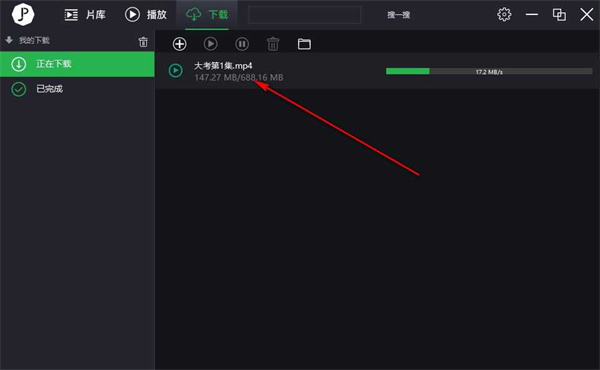The image size is (600, 370).
Task: Open the download folder icon
Action: tap(304, 44)
